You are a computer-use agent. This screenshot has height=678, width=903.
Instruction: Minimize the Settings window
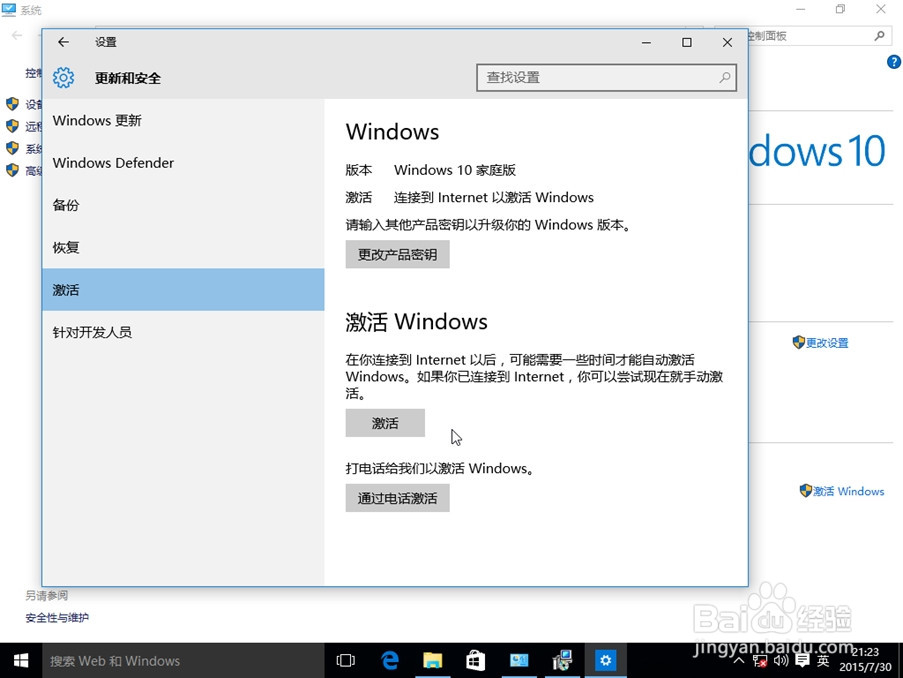(x=646, y=42)
